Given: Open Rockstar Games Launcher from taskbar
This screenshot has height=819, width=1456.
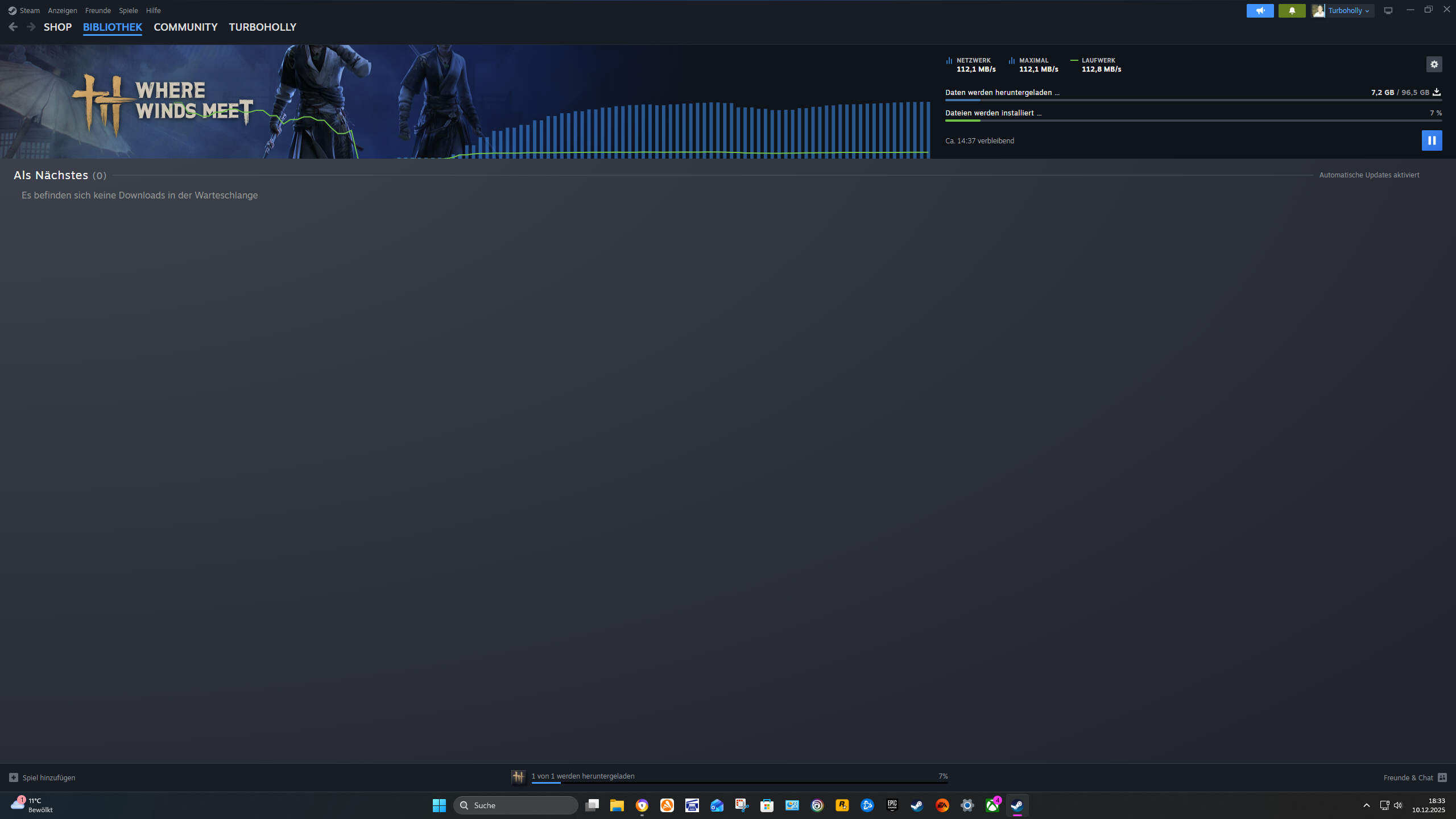Looking at the screenshot, I should coord(842,805).
